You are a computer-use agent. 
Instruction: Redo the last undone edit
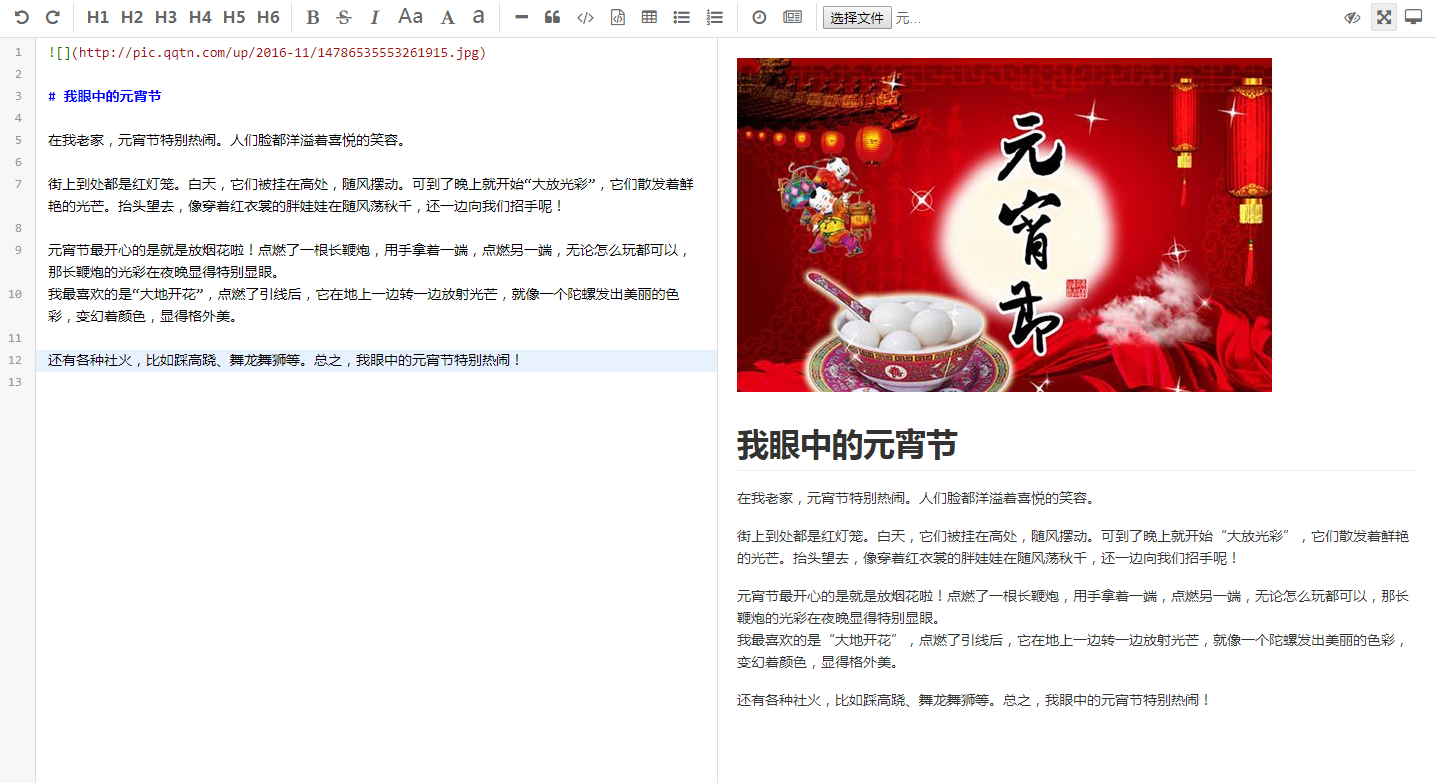coord(53,17)
